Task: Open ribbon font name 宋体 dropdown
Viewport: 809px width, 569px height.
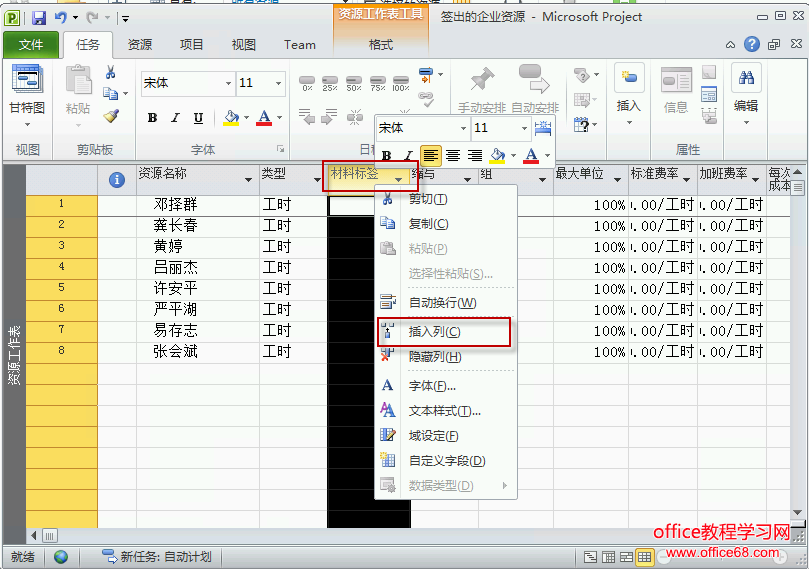Action: coord(228,83)
